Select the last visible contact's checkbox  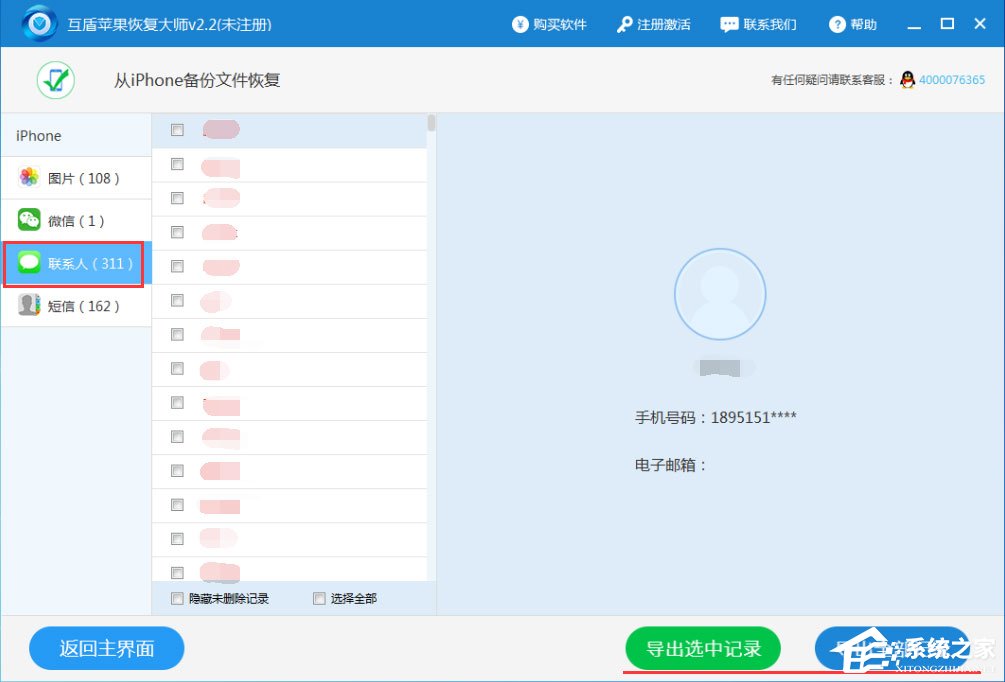(x=176, y=573)
